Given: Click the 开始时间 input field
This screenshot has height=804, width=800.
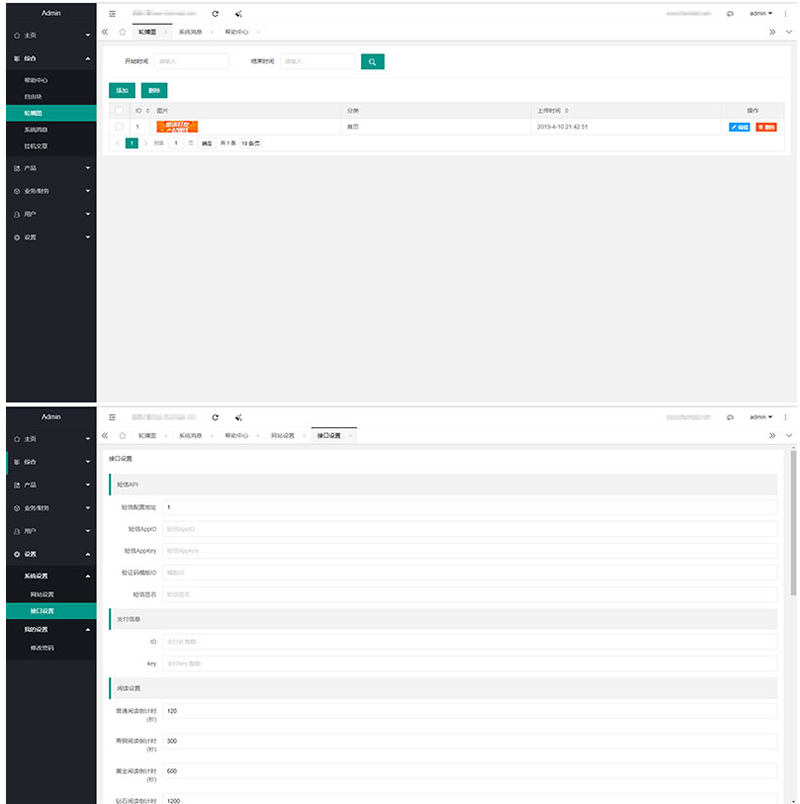Looking at the screenshot, I should point(190,61).
